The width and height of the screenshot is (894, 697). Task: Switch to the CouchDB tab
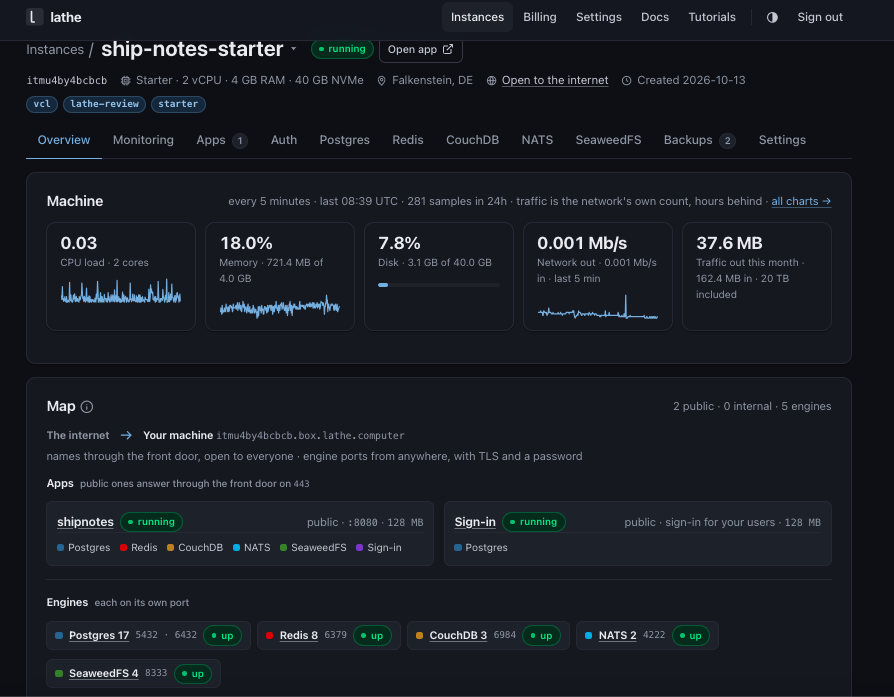tap(472, 140)
